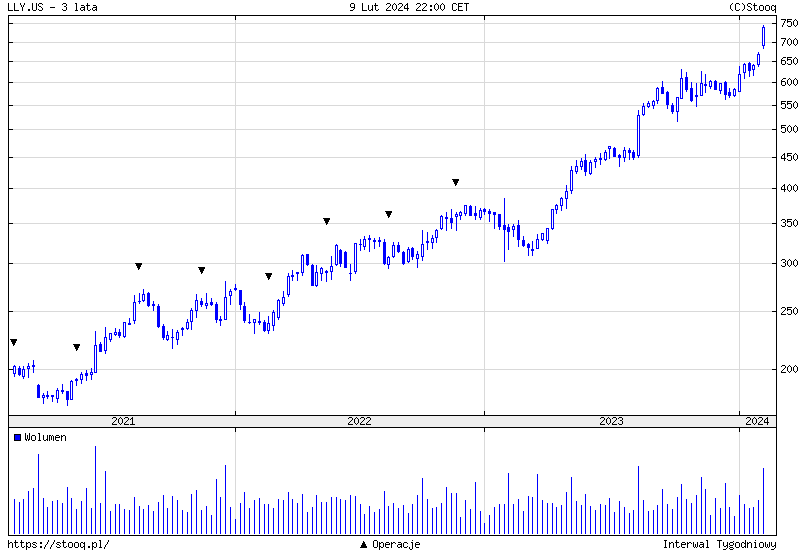This screenshot has width=800, height=550.
Task: Click the 500 price axis label
Action: pyautogui.click(x=789, y=129)
